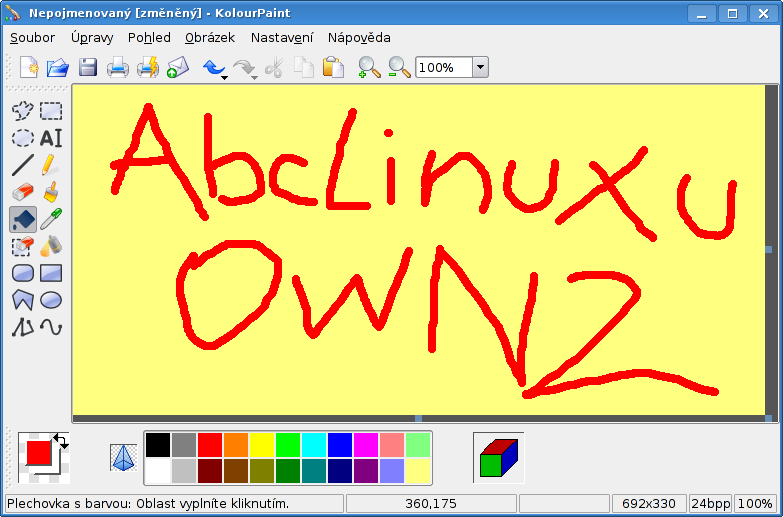This screenshot has height=517, width=783.
Task: Select the Flood Fill bucket tool
Action: 22,219
